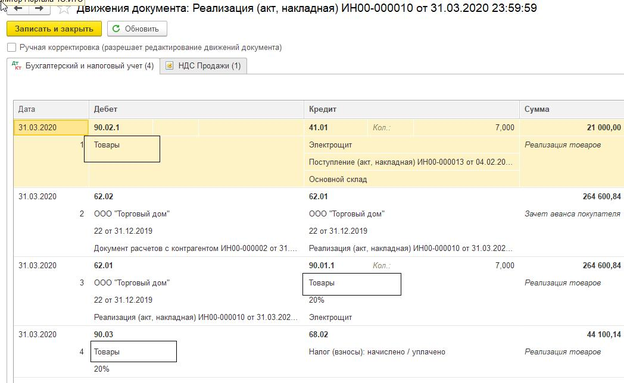This screenshot has height=383, width=624.
Task: Enable the Ручная корректировка checkbox
Action: tap(12, 47)
